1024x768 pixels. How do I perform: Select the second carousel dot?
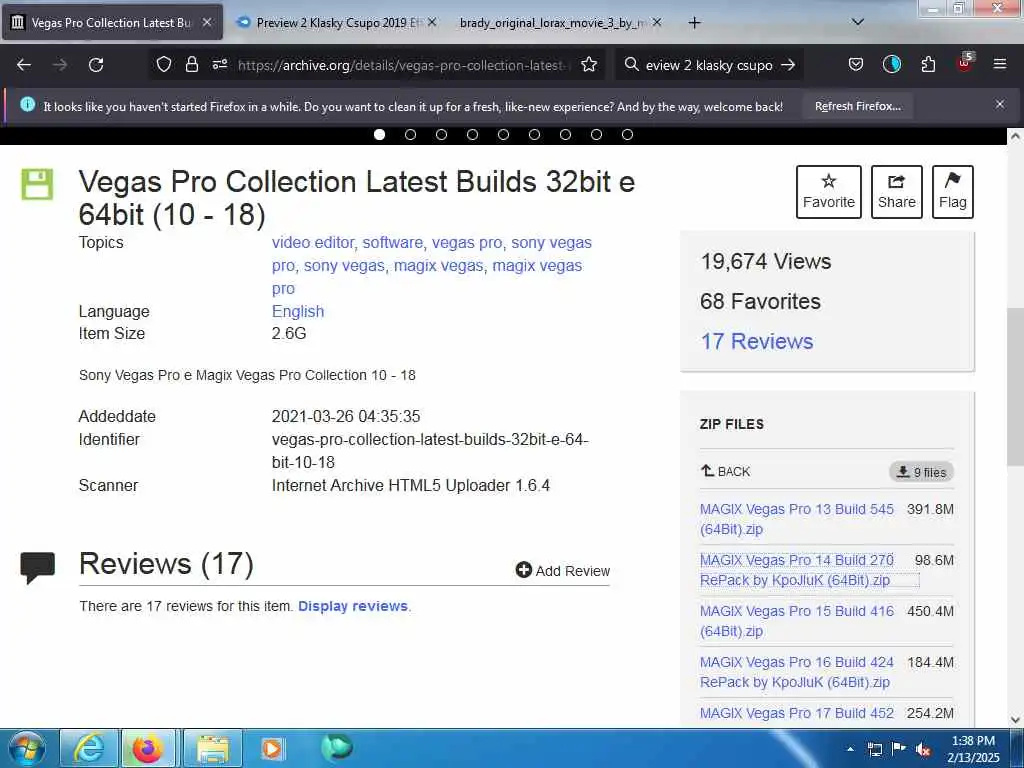[410, 135]
